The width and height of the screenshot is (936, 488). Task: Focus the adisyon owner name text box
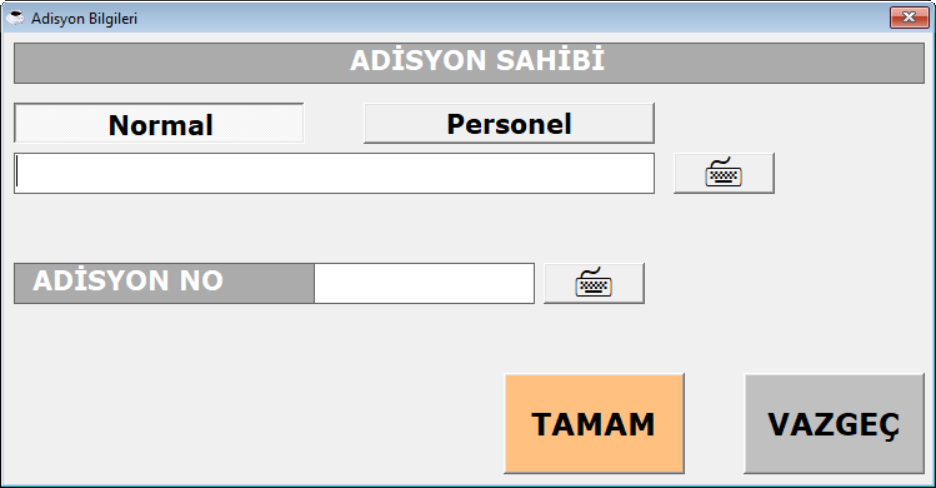click(334, 173)
